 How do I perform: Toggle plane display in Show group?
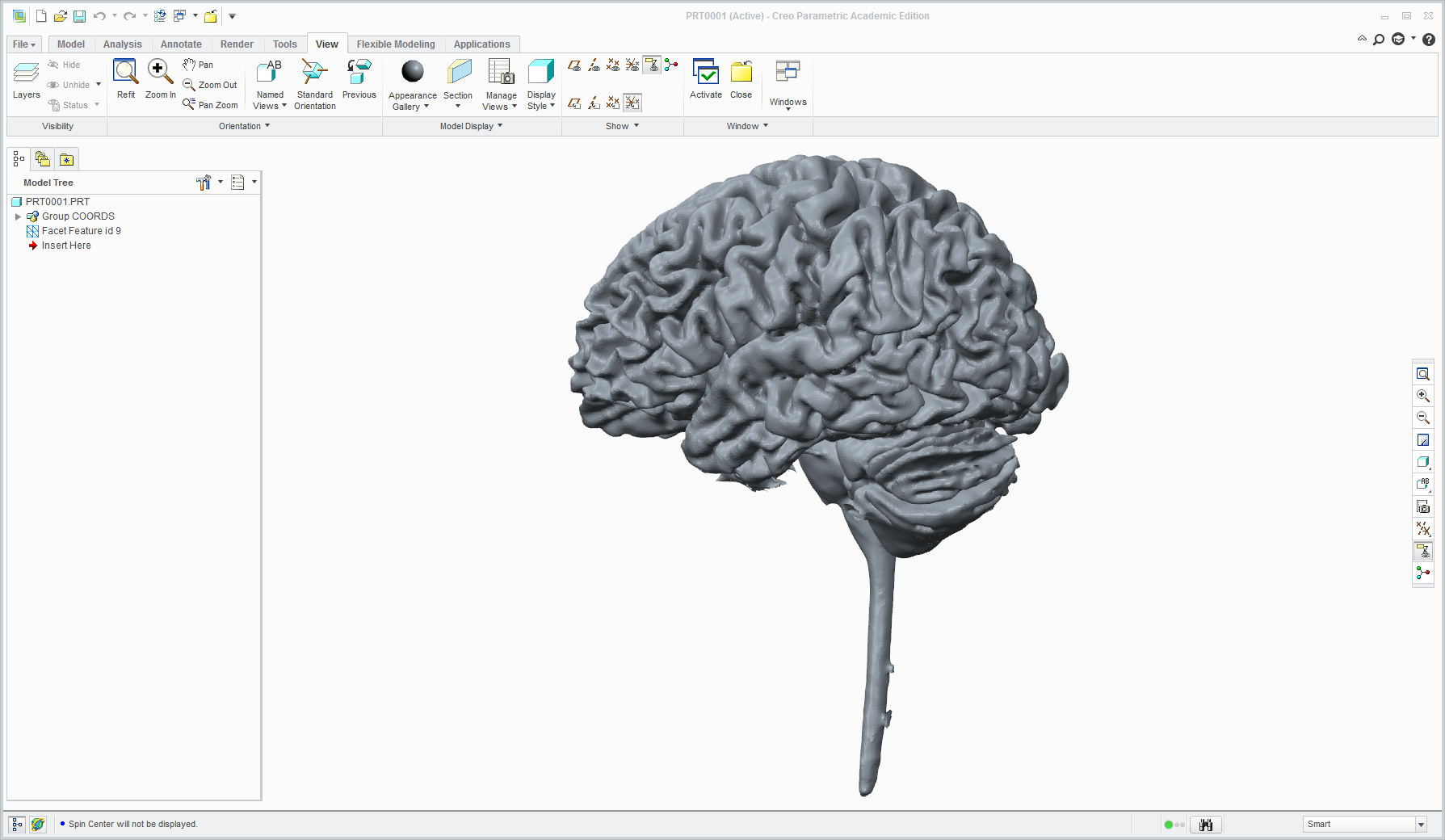574,65
